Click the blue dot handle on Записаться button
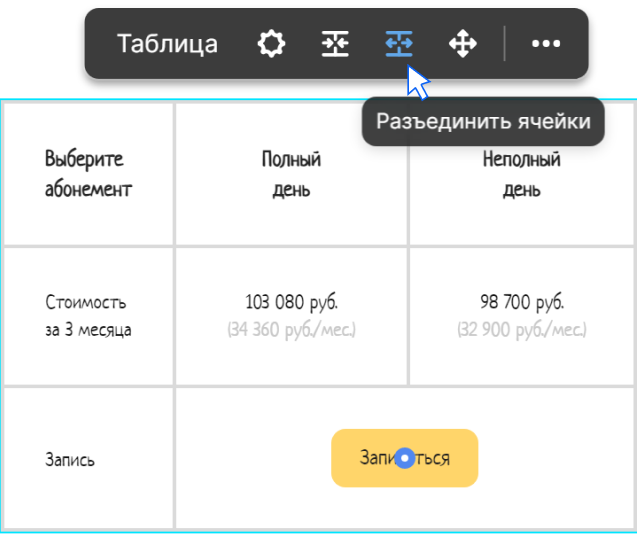The image size is (637, 534). click(x=405, y=458)
